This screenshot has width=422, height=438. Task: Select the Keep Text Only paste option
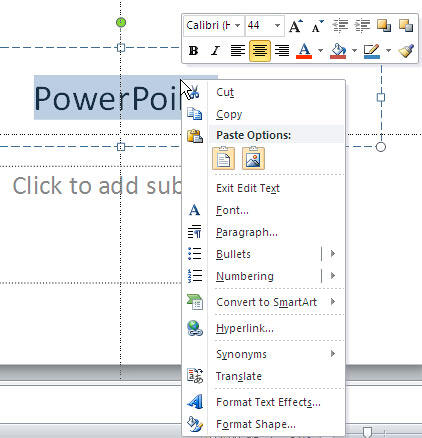click(x=223, y=159)
